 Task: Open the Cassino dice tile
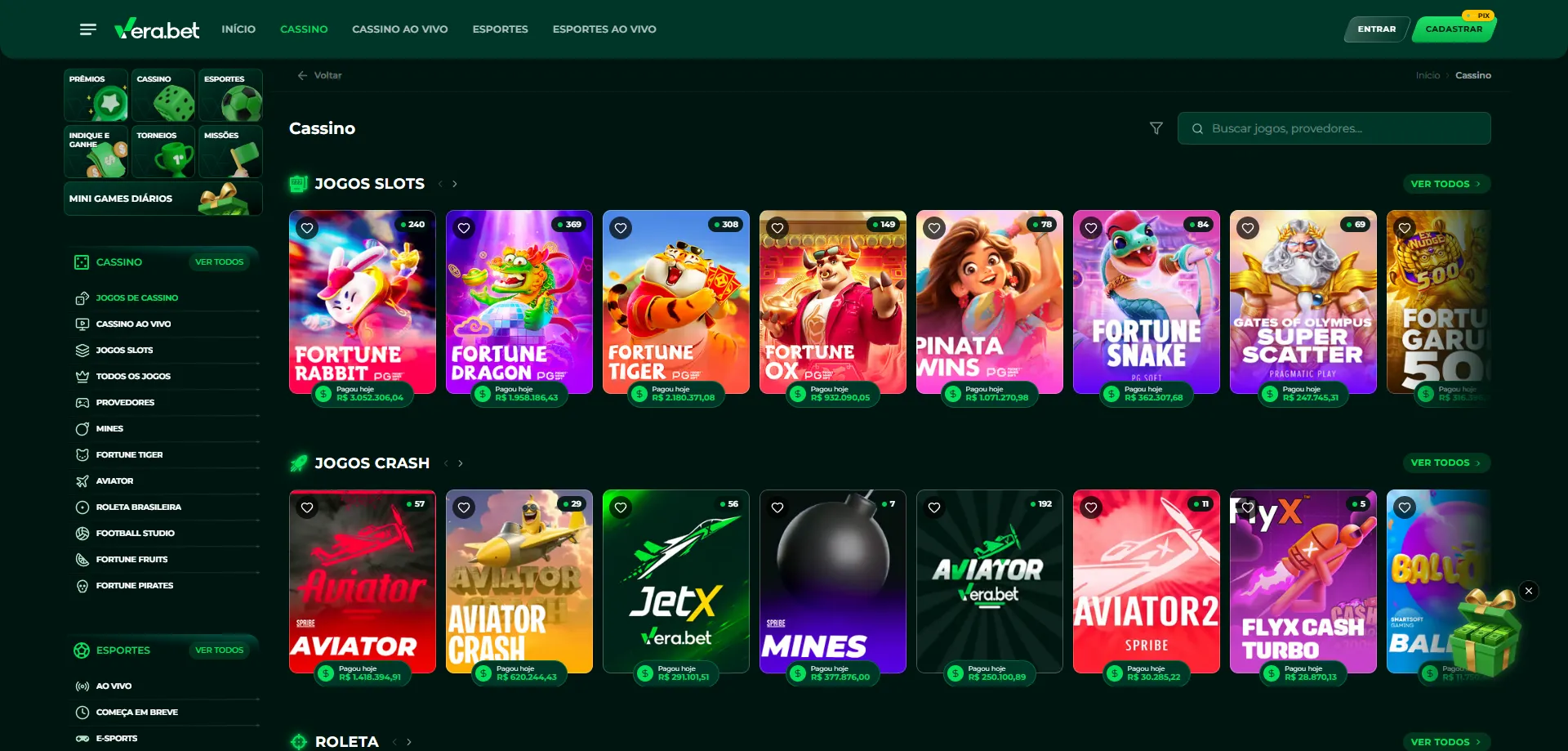[x=163, y=95]
